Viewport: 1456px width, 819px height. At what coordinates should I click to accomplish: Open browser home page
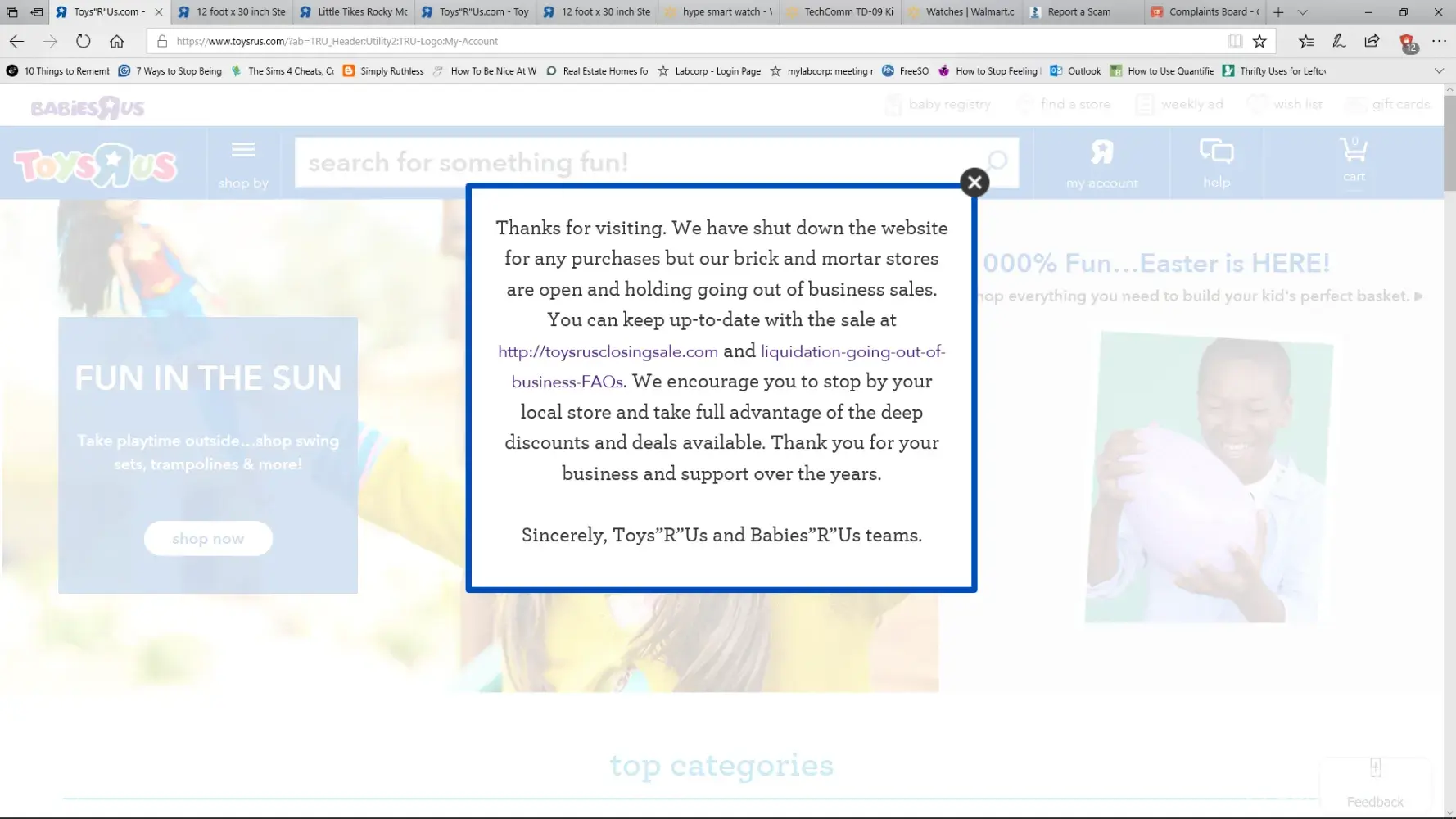click(x=117, y=41)
